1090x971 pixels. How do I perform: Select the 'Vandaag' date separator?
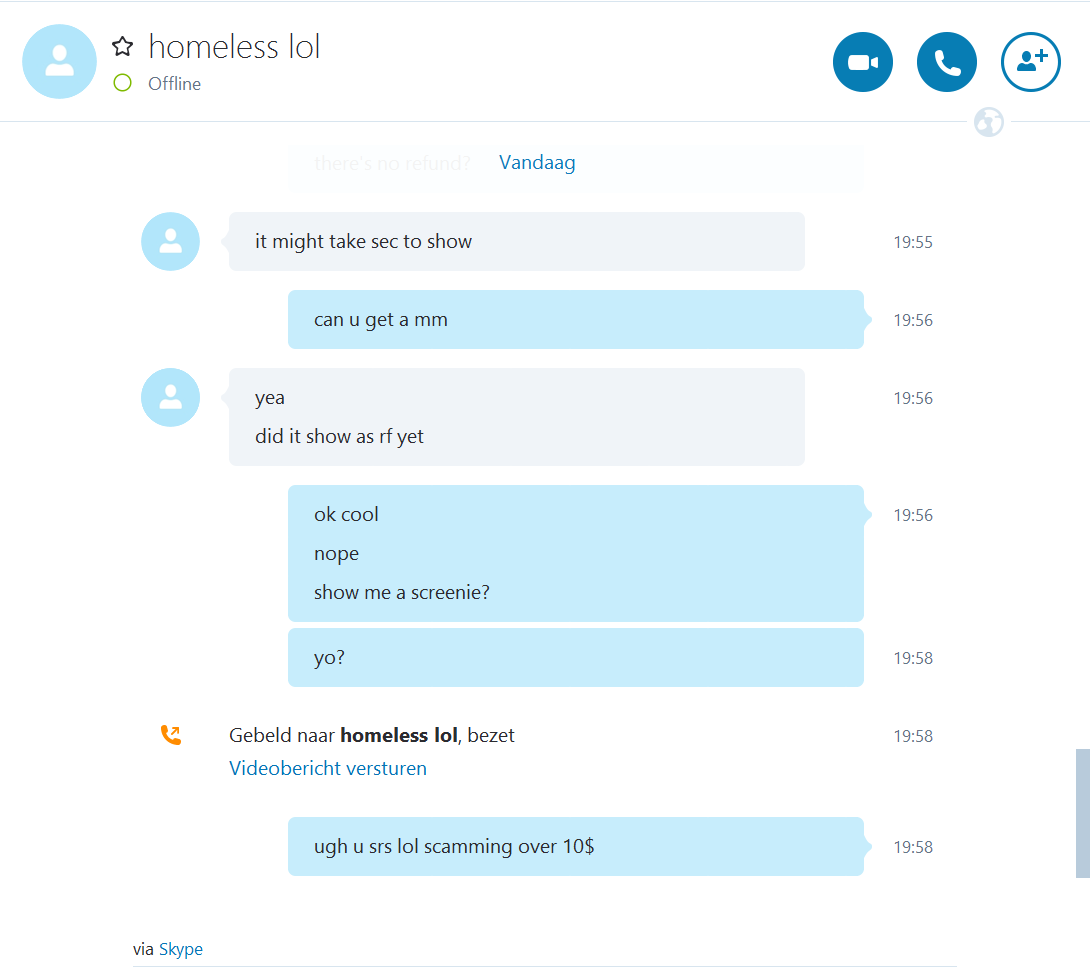[x=537, y=163]
